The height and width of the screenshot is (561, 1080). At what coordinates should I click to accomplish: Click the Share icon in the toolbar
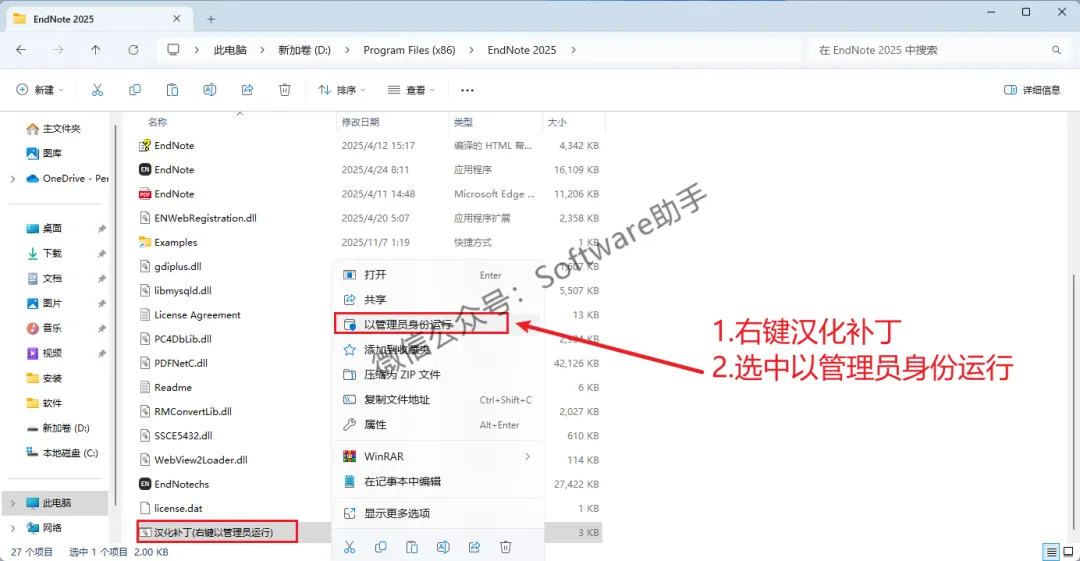pos(247,90)
